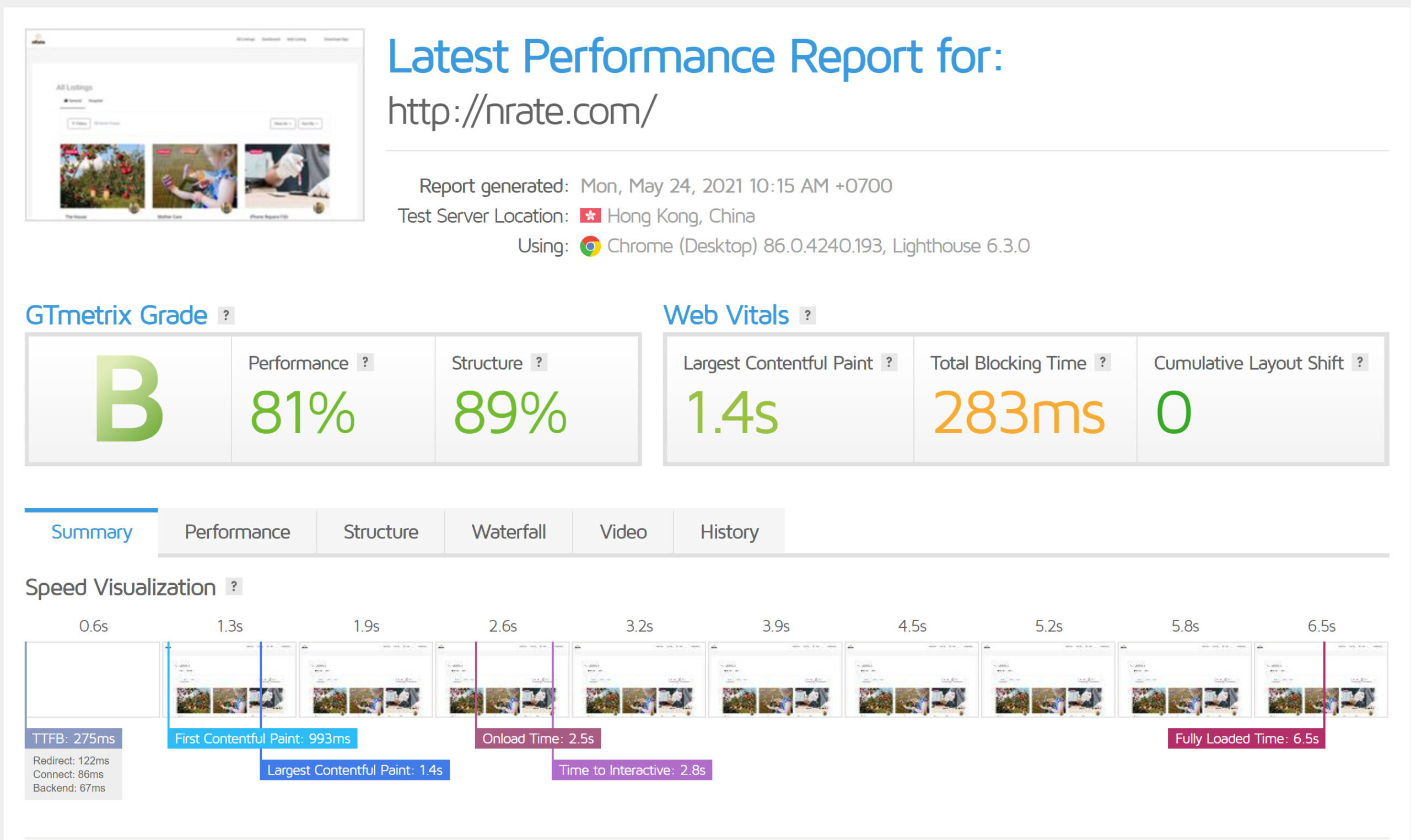1411x840 pixels.
Task: Click the Largest Contentful Paint help icon
Action: (x=889, y=362)
